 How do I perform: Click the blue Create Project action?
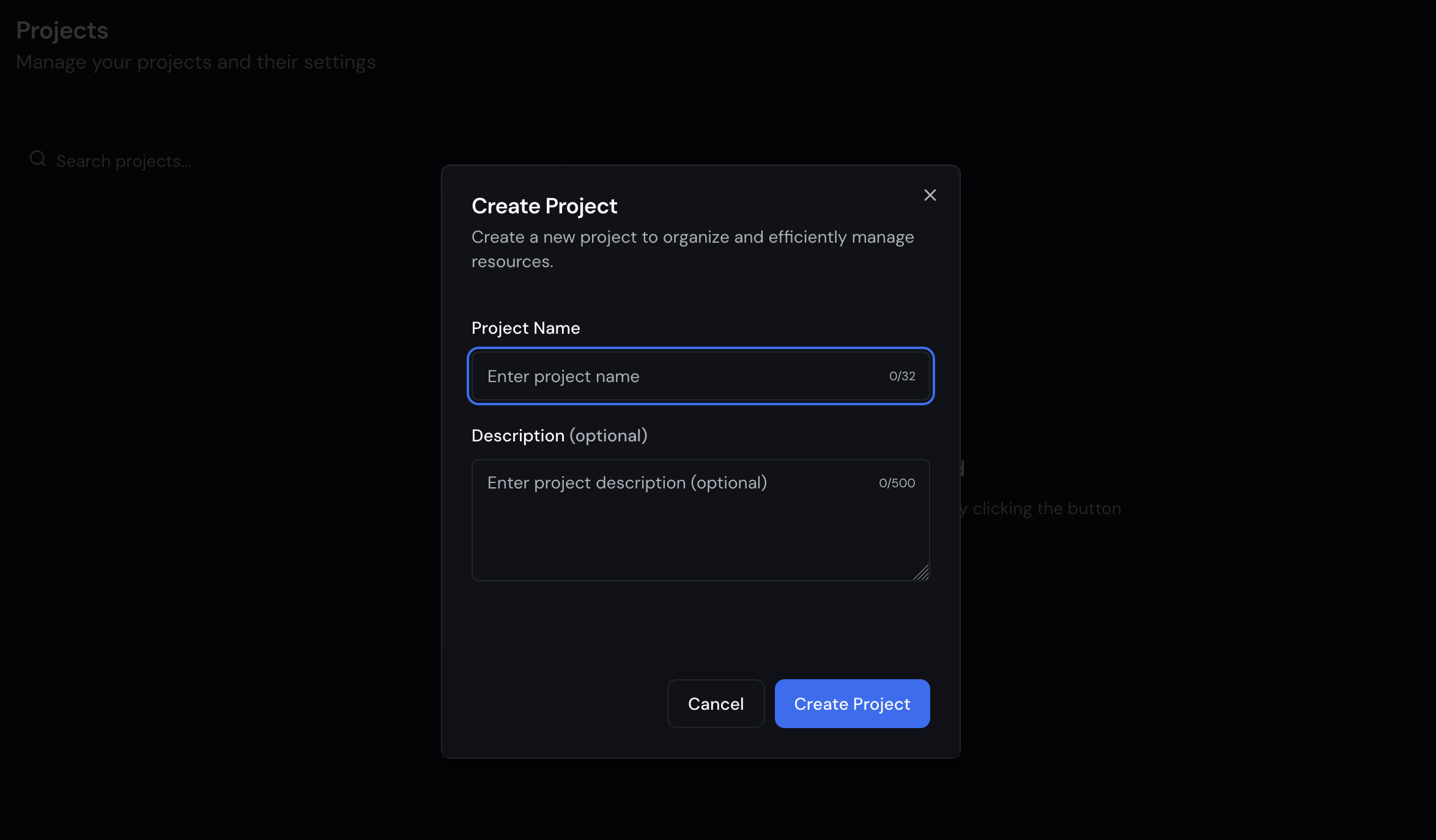(851, 703)
